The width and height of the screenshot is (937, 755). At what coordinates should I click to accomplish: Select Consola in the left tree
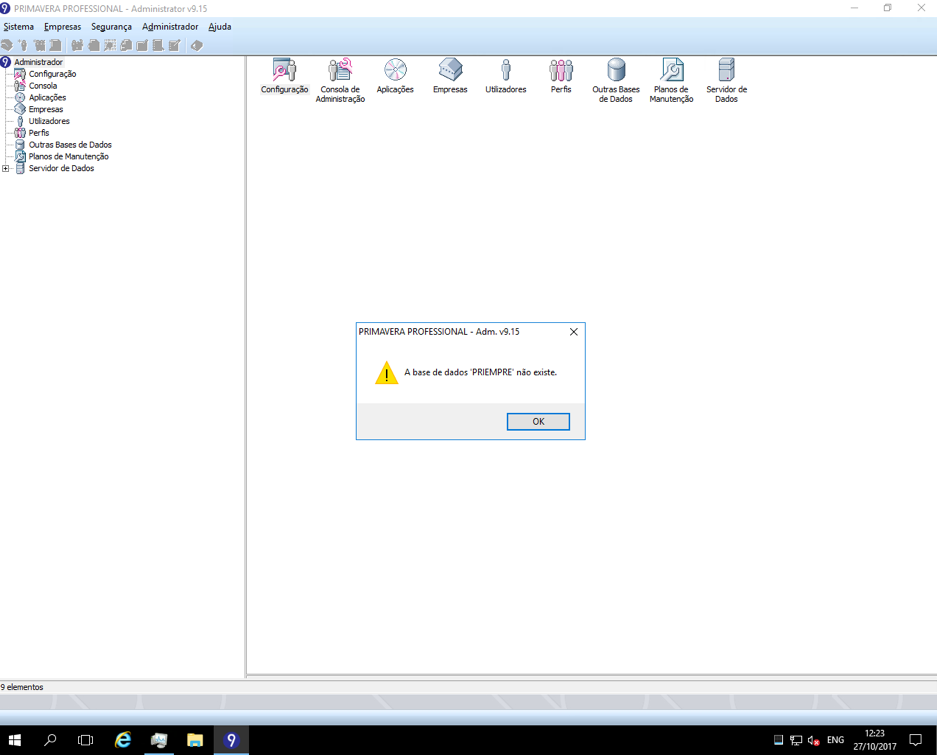click(x=42, y=85)
